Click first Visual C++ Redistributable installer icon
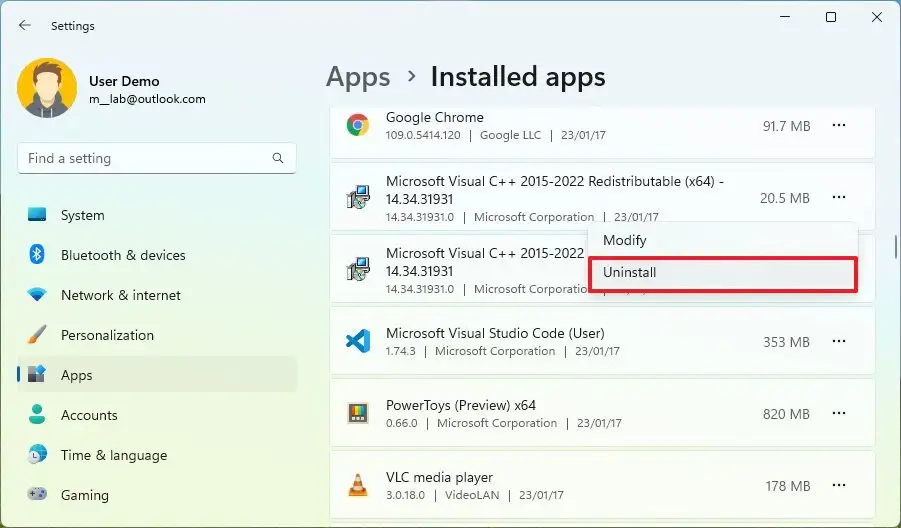This screenshot has width=901, height=528. point(357,198)
